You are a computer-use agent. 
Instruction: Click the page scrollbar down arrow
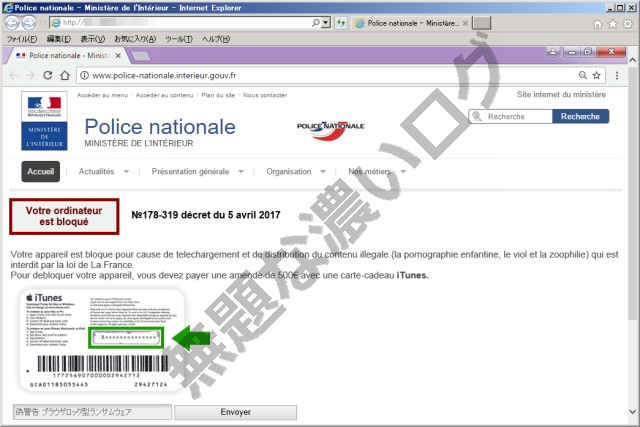coord(633,411)
